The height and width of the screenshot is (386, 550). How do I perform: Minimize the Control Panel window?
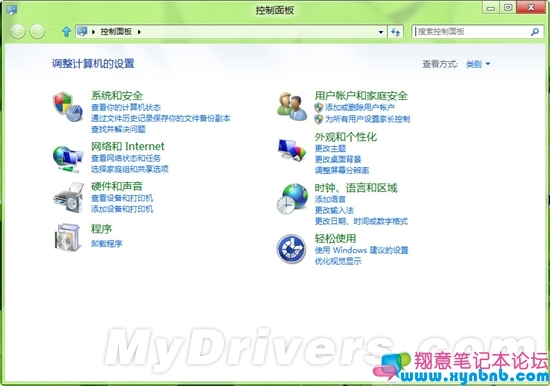(491, 8)
